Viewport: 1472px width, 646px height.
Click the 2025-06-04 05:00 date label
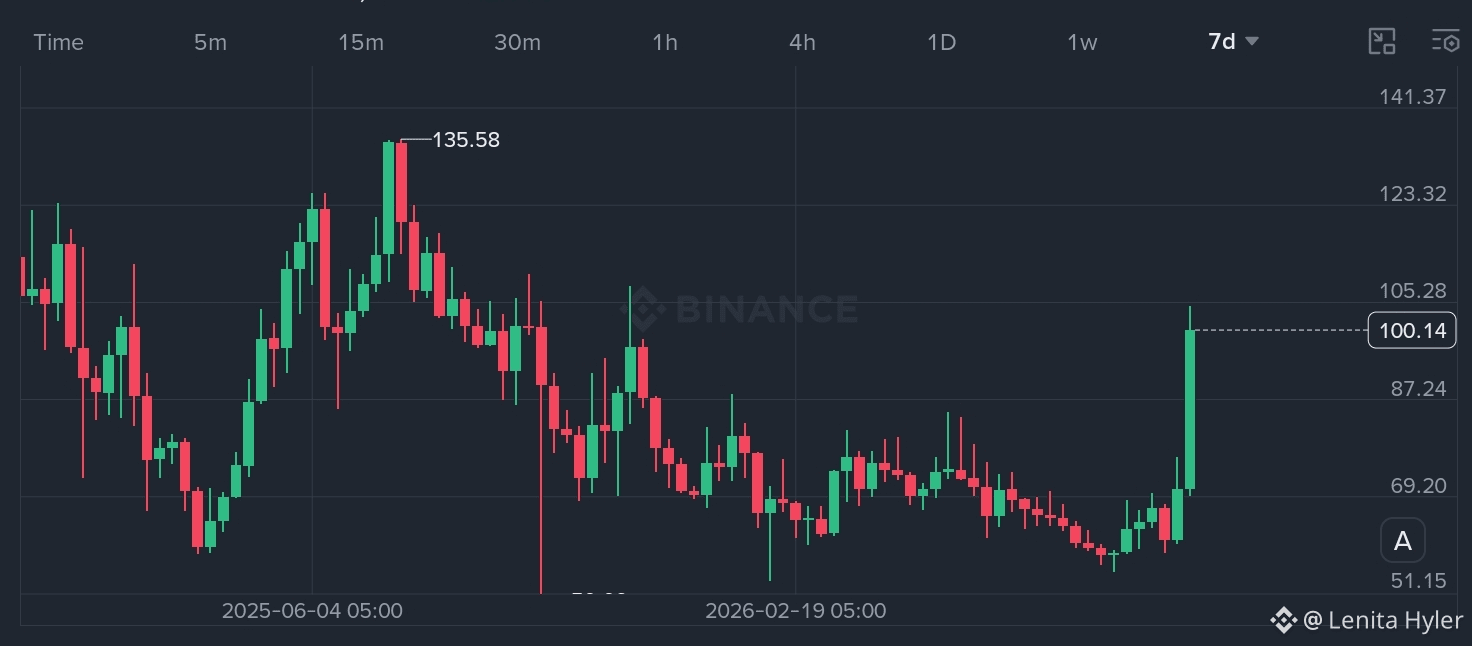tap(312, 610)
